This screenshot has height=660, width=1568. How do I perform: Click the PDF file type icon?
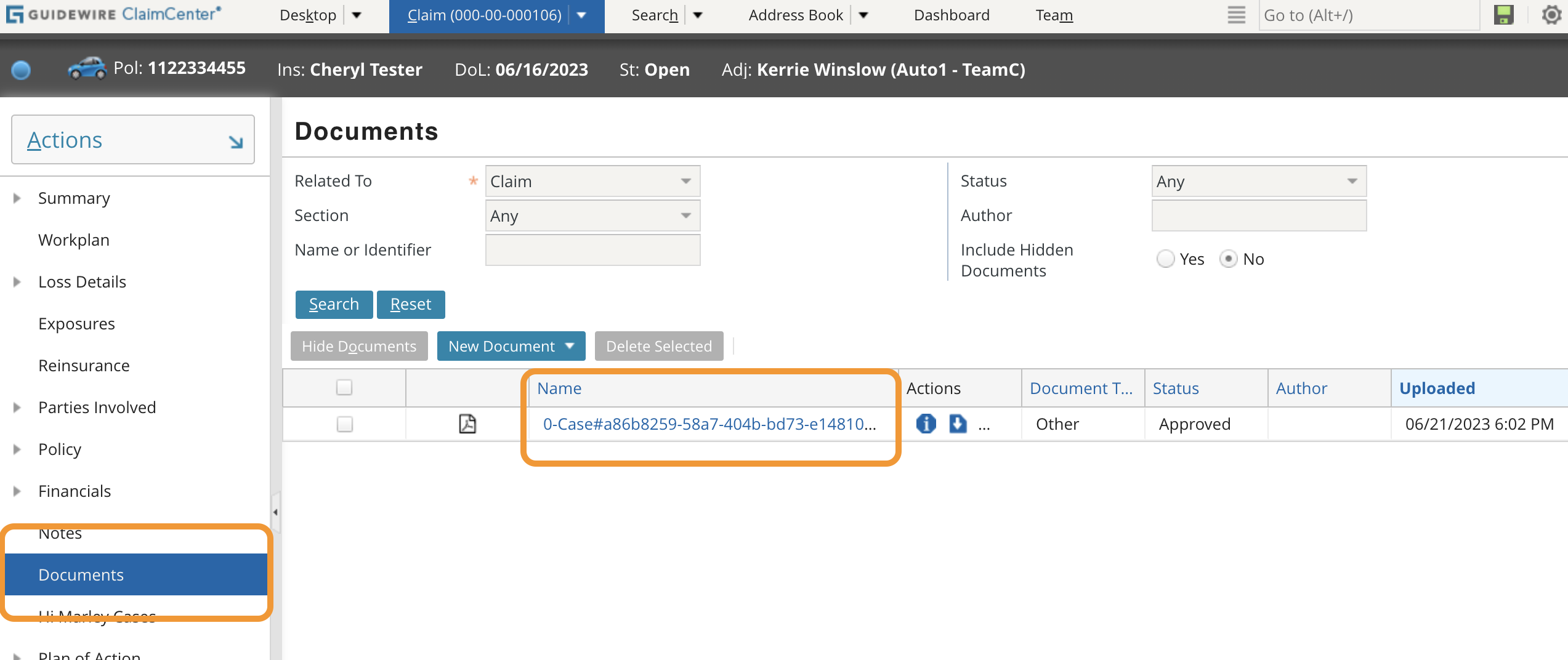coord(467,424)
